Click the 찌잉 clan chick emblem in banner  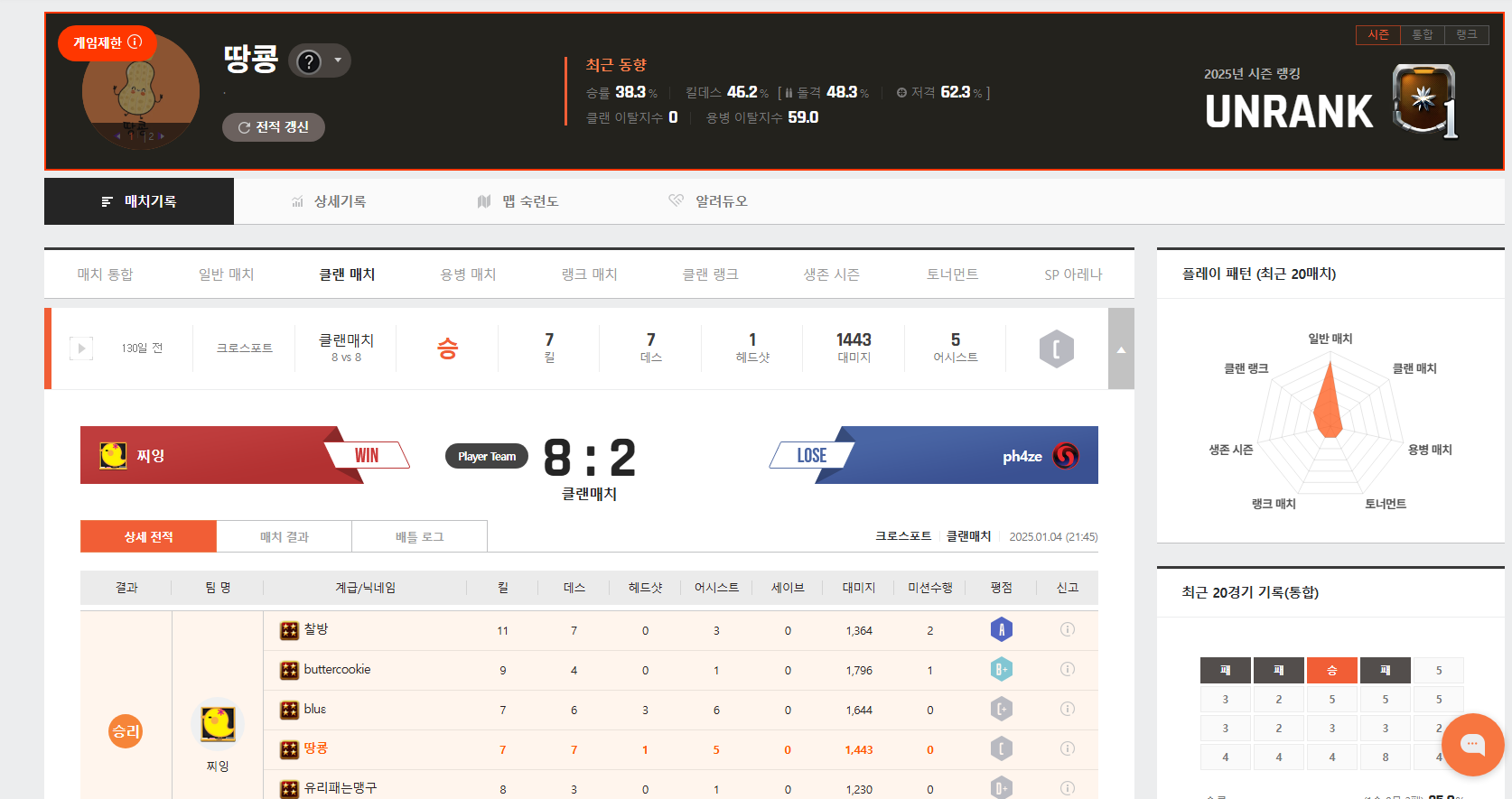pos(113,455)
